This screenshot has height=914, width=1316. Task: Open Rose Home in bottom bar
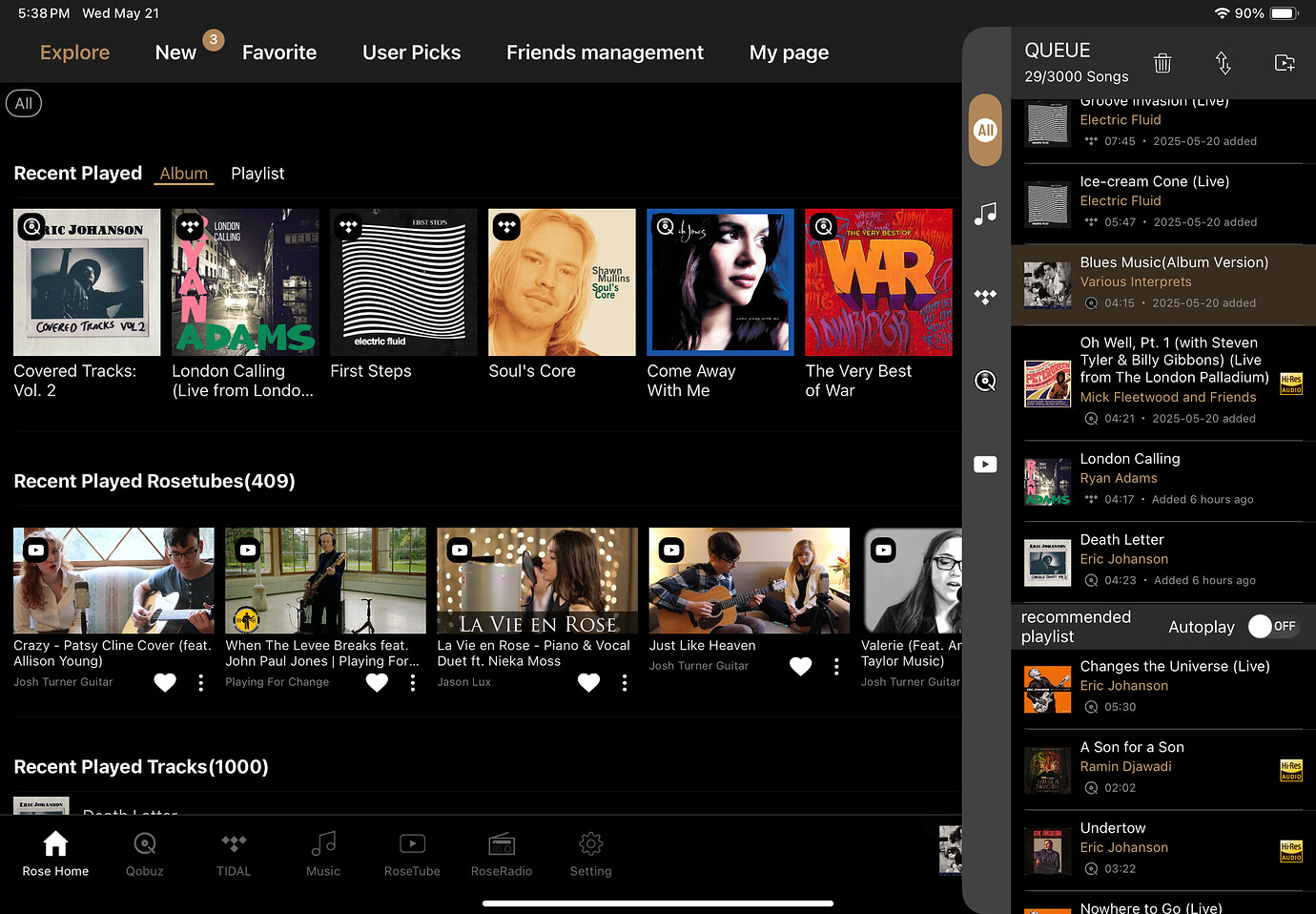[x=55, y=854]
